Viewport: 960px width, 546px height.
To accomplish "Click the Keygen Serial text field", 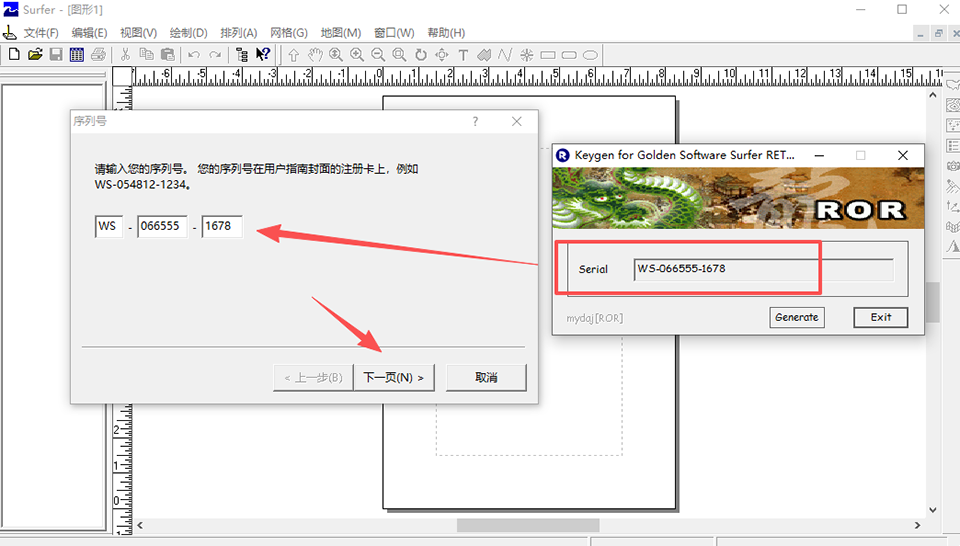I will tap(763, 269).
